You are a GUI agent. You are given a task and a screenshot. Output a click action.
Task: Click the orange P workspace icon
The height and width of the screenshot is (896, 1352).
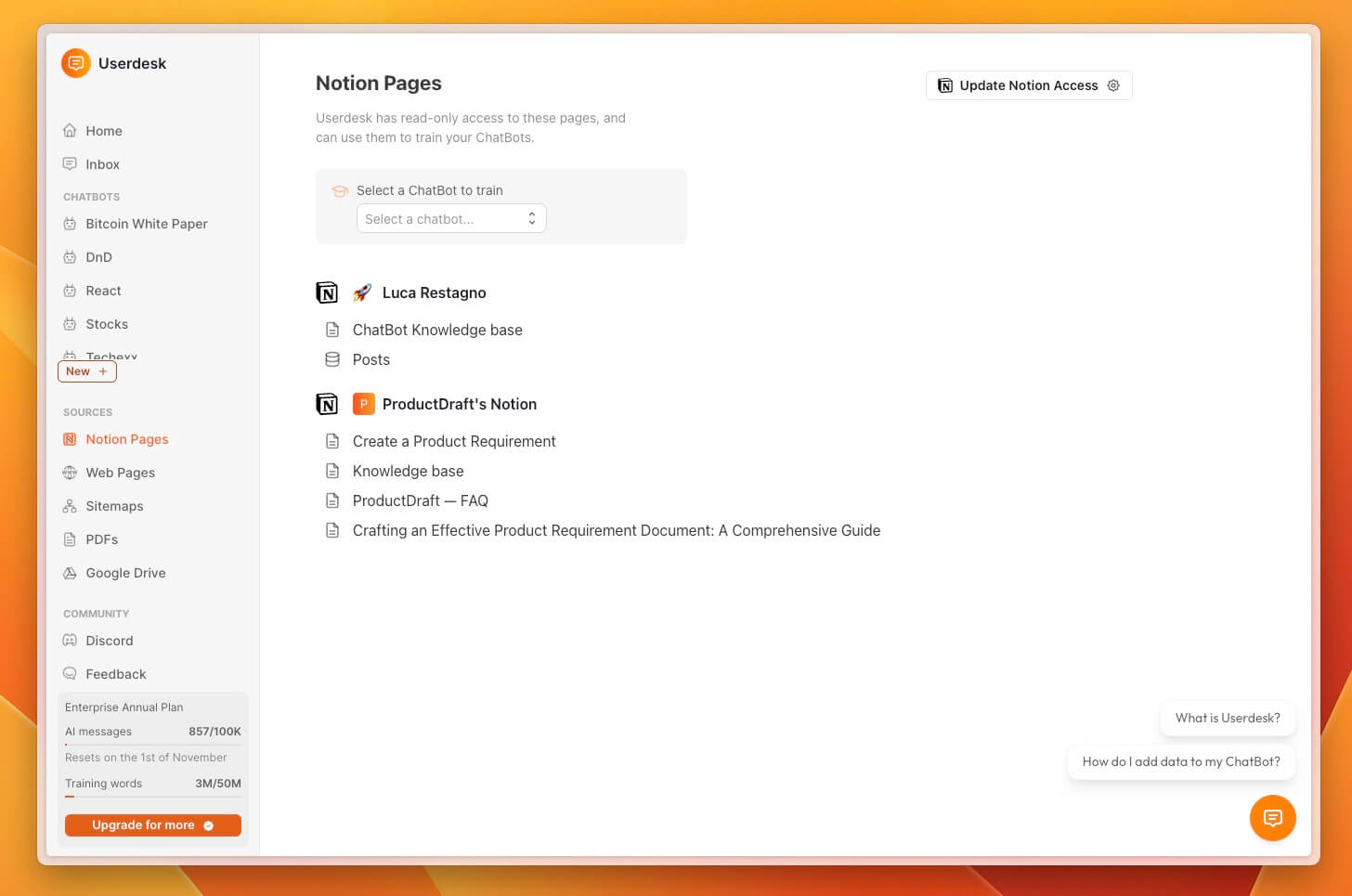363,404
